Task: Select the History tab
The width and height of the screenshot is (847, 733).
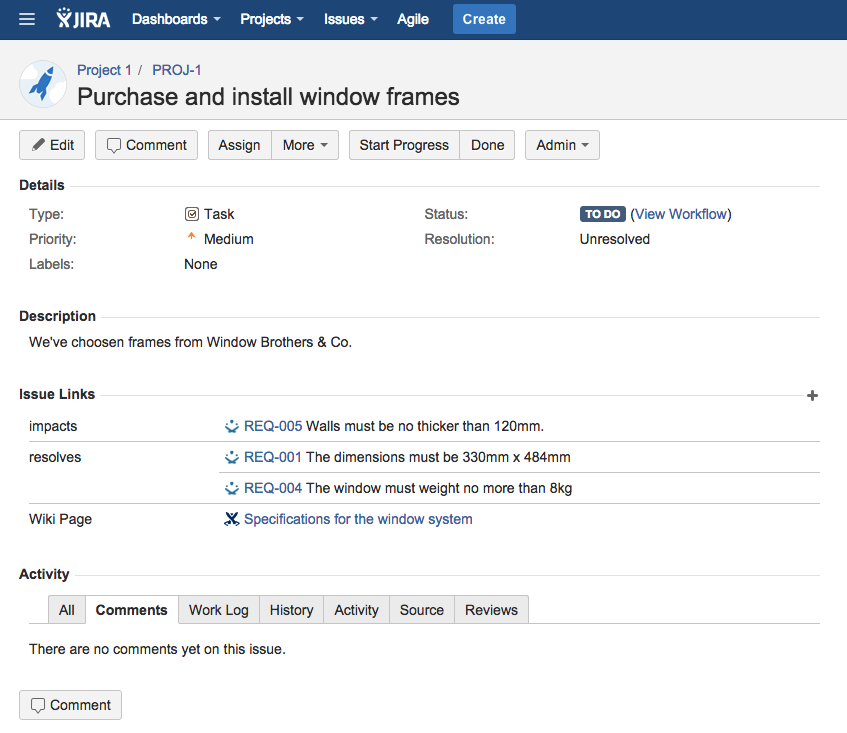Action: pyautogui.click(x=291, y=610)
